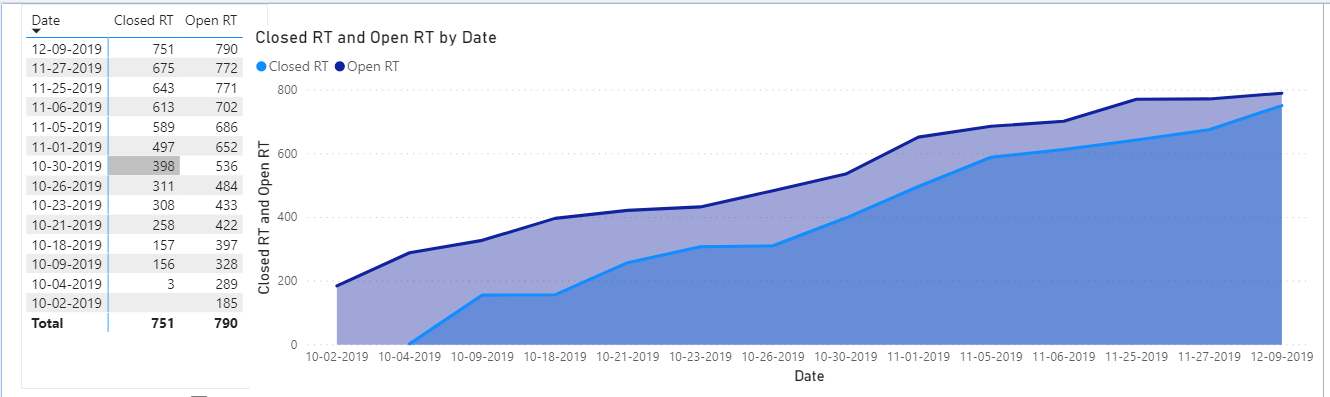
Task: Select table row date 11-27-2019
Action: click(67, 68)
